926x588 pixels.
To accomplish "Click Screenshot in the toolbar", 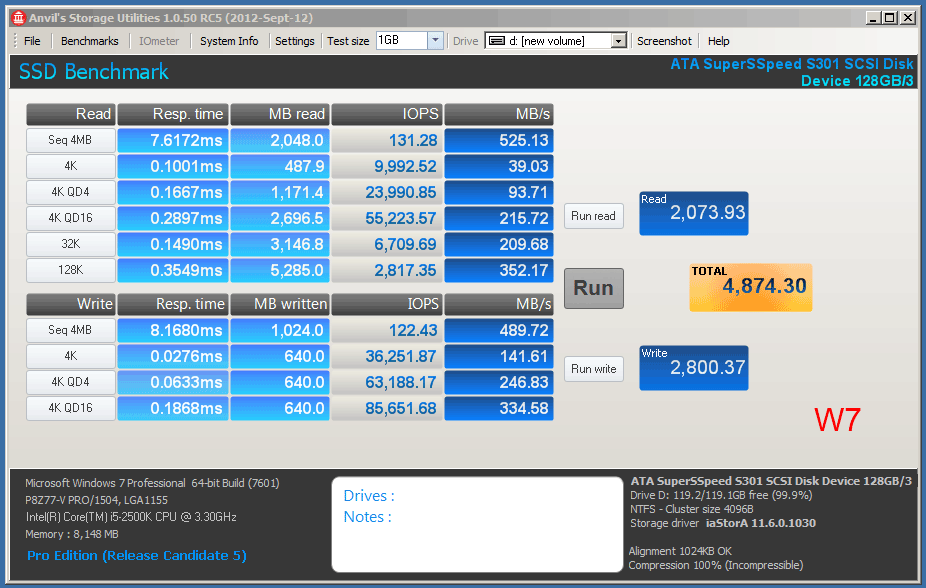I will tap(664, 41).
